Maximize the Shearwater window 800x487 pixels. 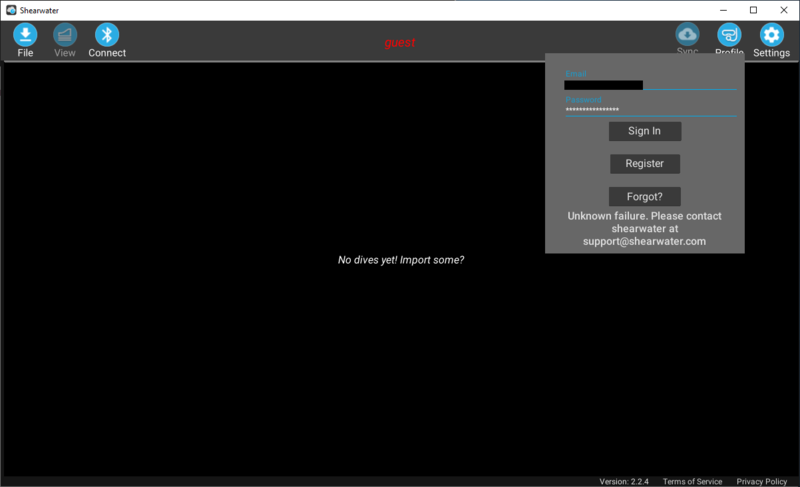click(x=753, y=10)
